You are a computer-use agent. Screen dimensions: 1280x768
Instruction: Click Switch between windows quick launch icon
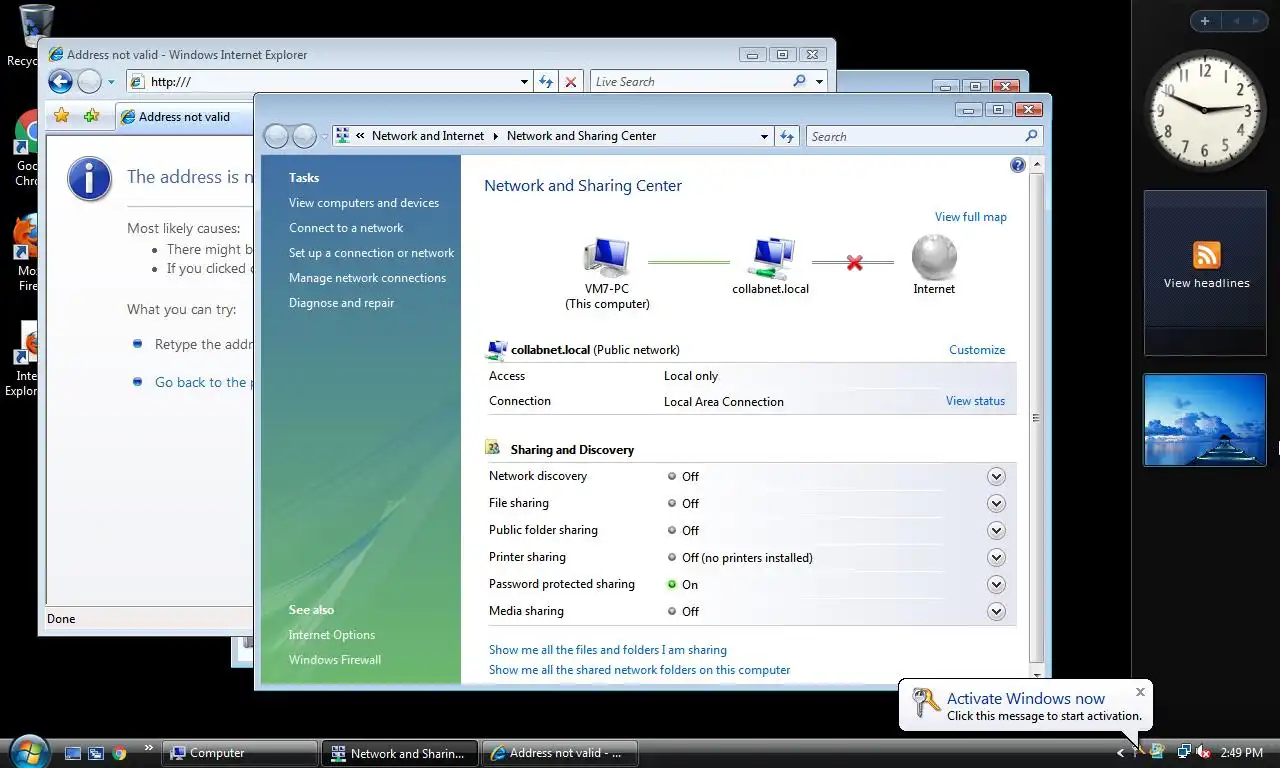(96, 753)
